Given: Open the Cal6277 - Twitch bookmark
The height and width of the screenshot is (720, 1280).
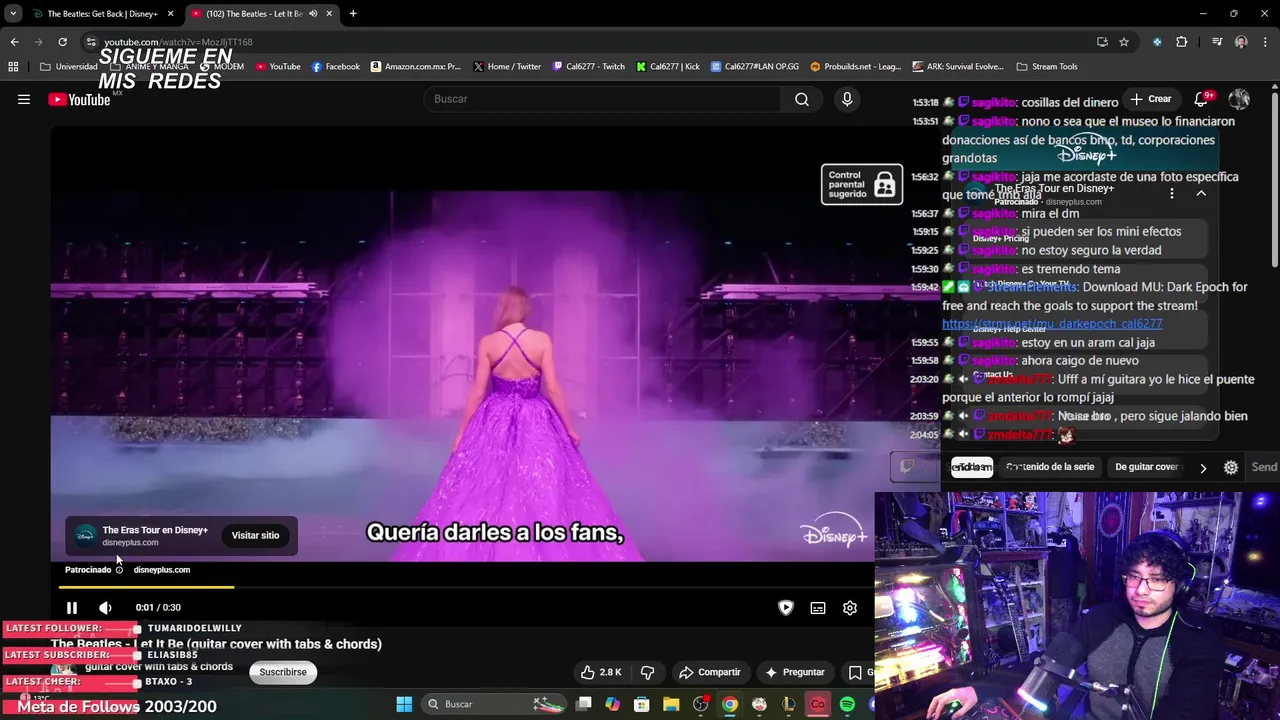Looking at the screenshot, I should coord(589,67).
